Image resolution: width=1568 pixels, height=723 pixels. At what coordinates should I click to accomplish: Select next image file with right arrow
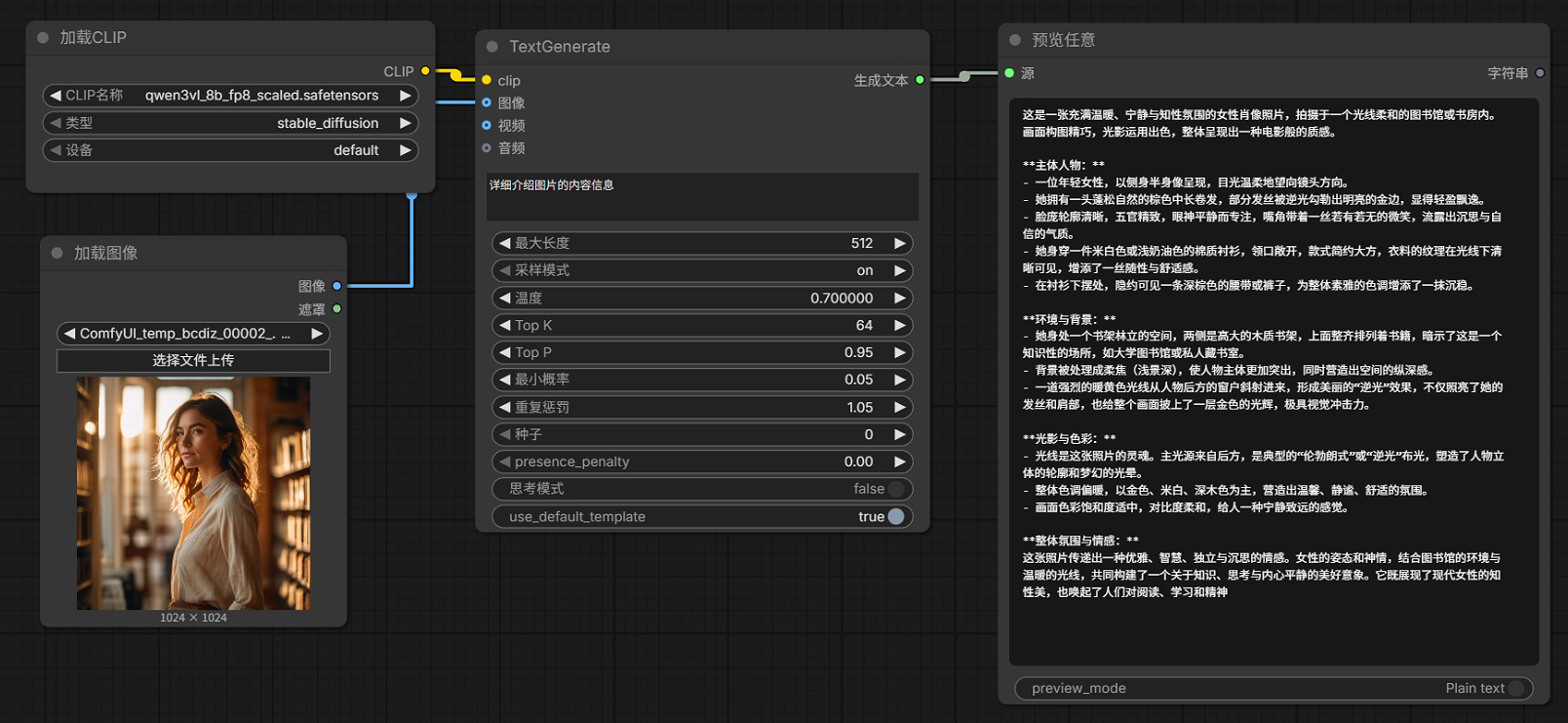pos(316,334)
